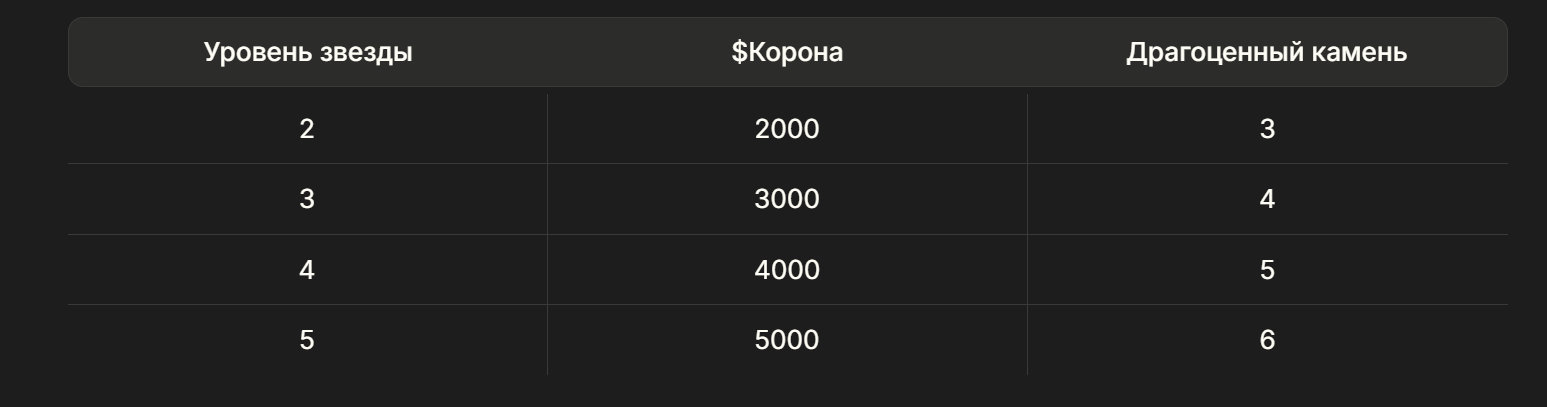The height and width of the screenshot is (407, 1547).
Task: Select star level 4 cell in first column
Action: [x=307, y=270]
